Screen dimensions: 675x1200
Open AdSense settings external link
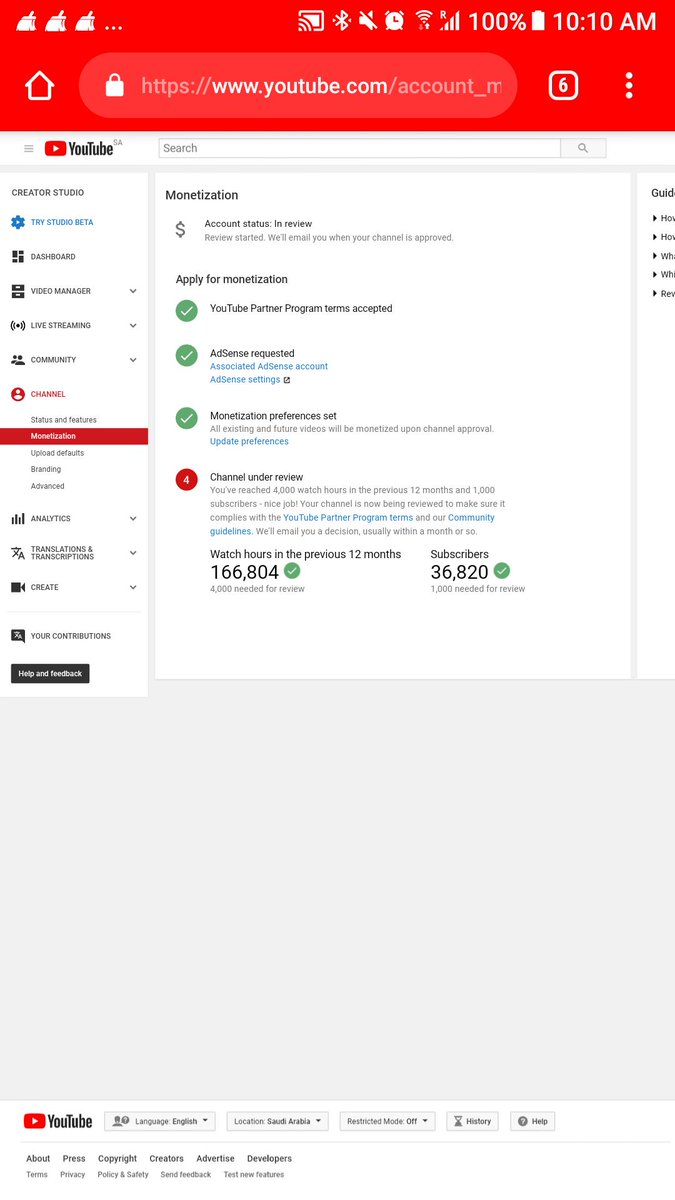tap(250, 380)
